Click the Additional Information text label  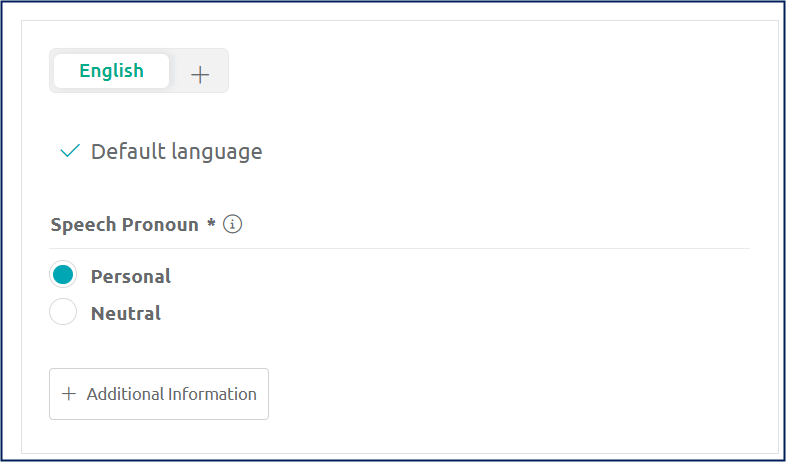171,394
